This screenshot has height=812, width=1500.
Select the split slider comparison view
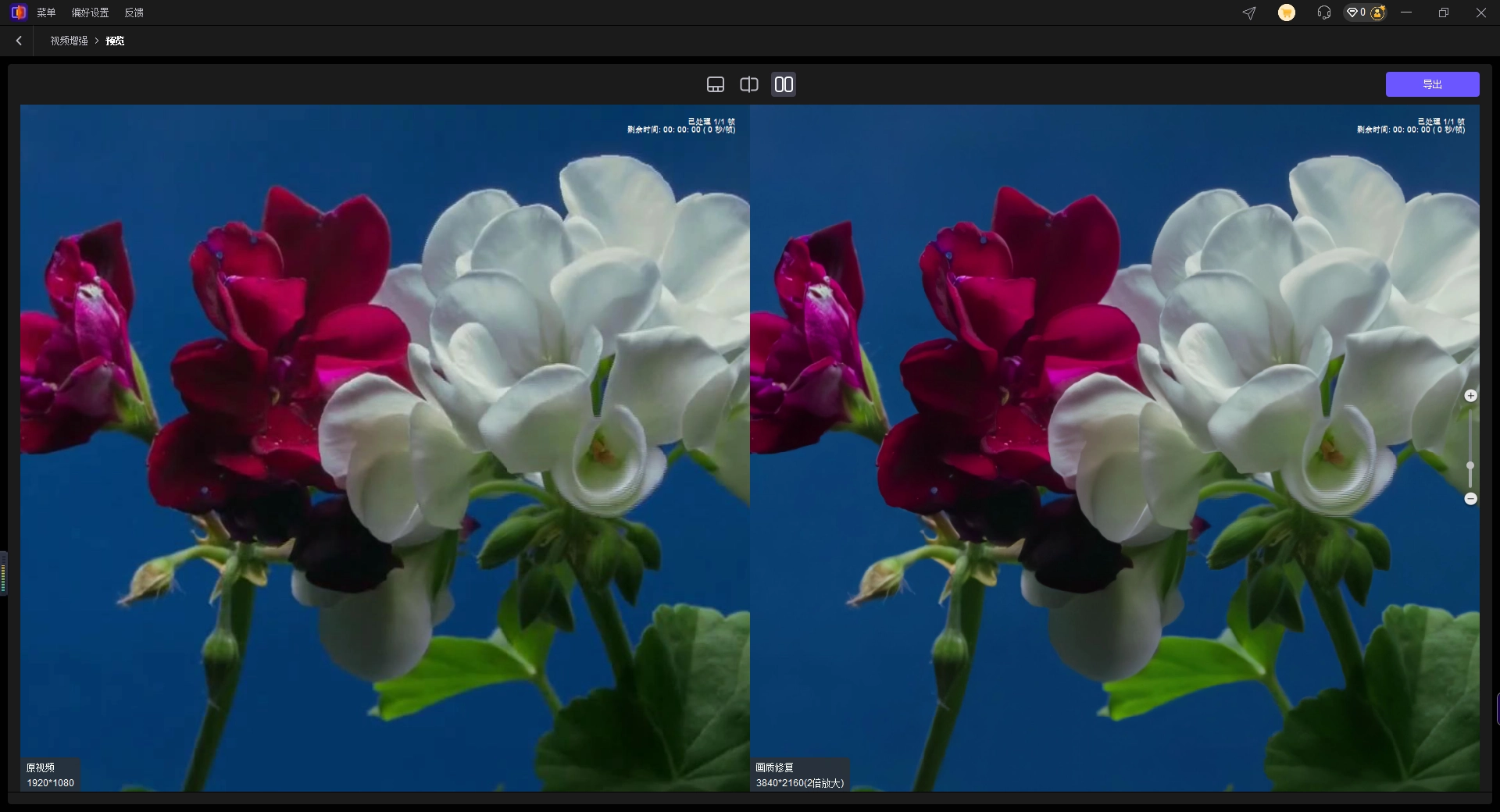click(748, 84)
